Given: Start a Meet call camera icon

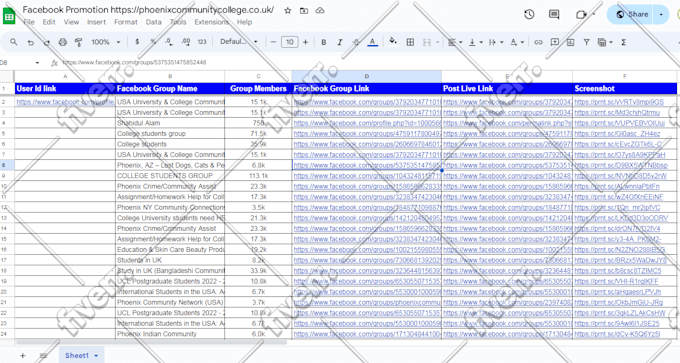Looking at the screenshot, I should [x=581, y=15].
